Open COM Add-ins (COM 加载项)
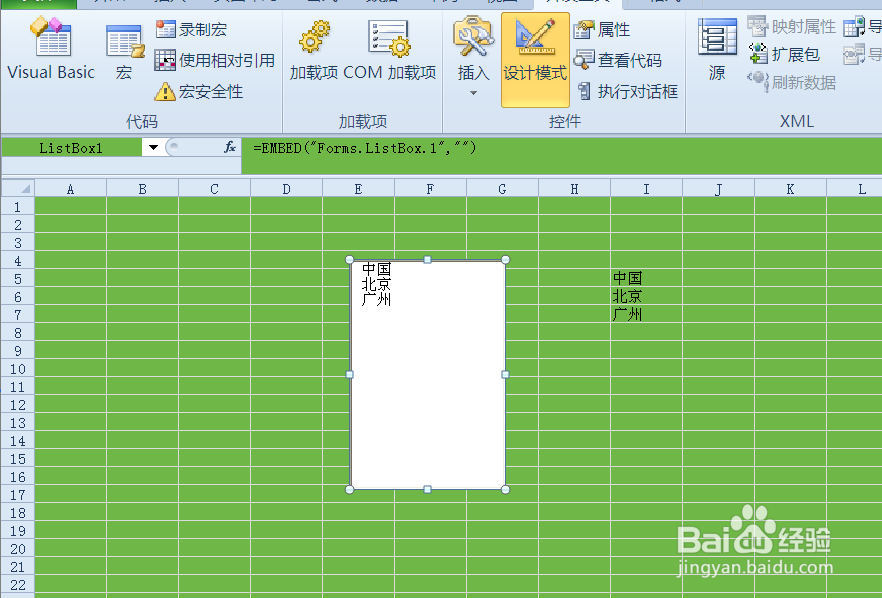 pos(389,51)
